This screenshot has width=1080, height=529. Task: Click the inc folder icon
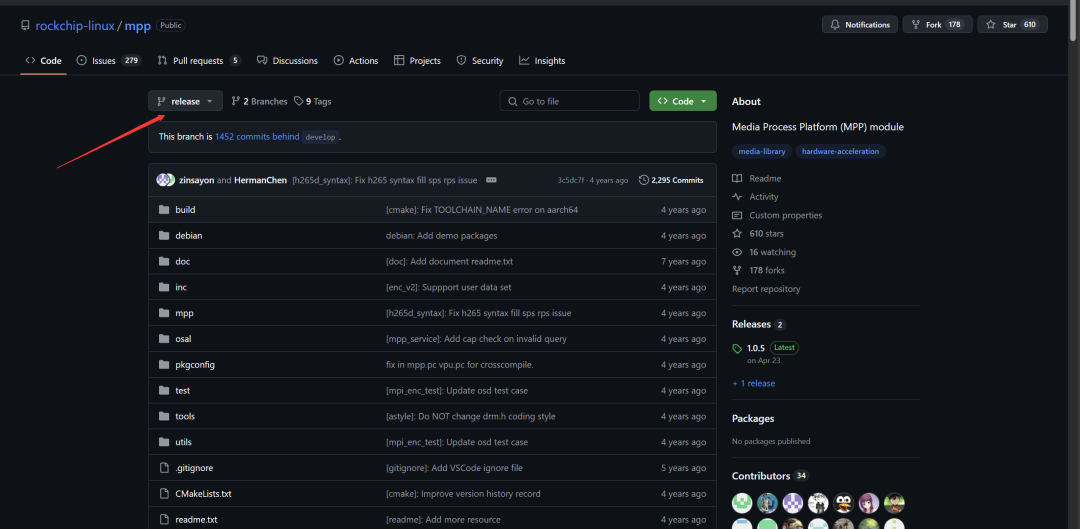click(164, 287)
